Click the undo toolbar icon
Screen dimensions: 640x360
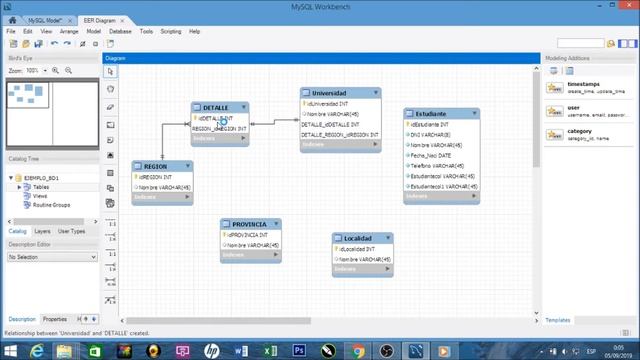[x=54, y=44]
